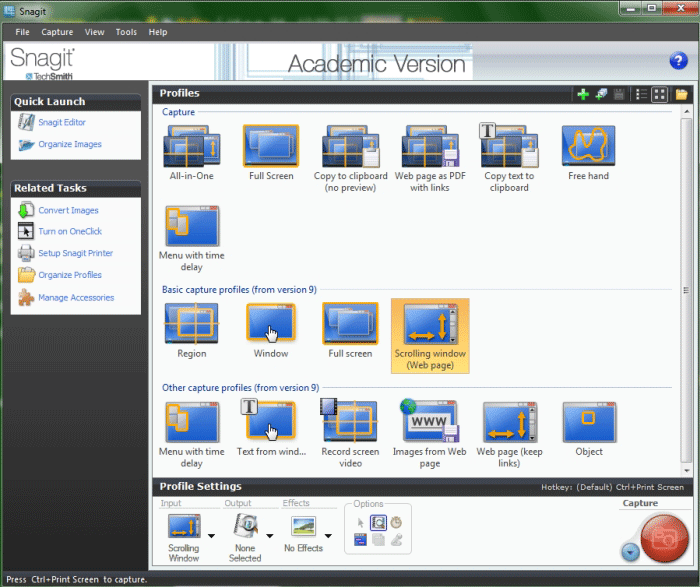700x587 pixels.
Task: Switch profiles to thumbnail grid view
Action: tap(659, 94)
